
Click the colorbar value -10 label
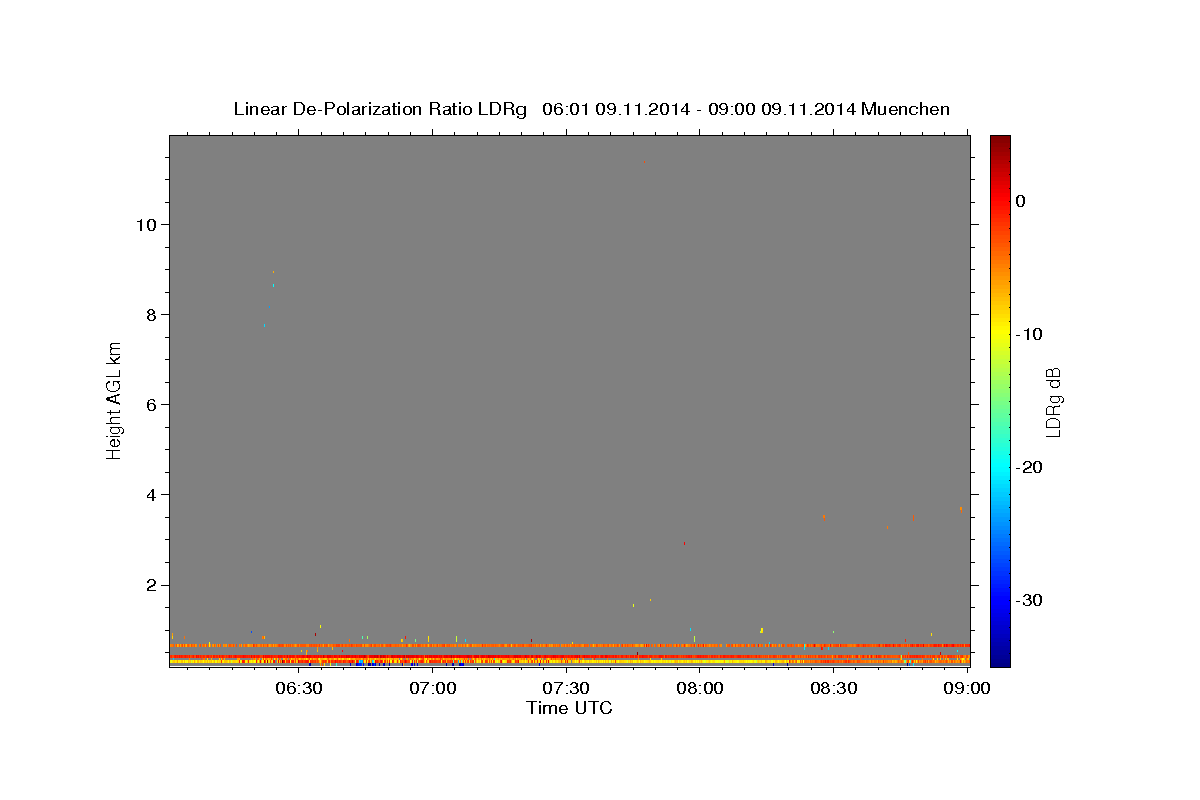[1029, 334]
